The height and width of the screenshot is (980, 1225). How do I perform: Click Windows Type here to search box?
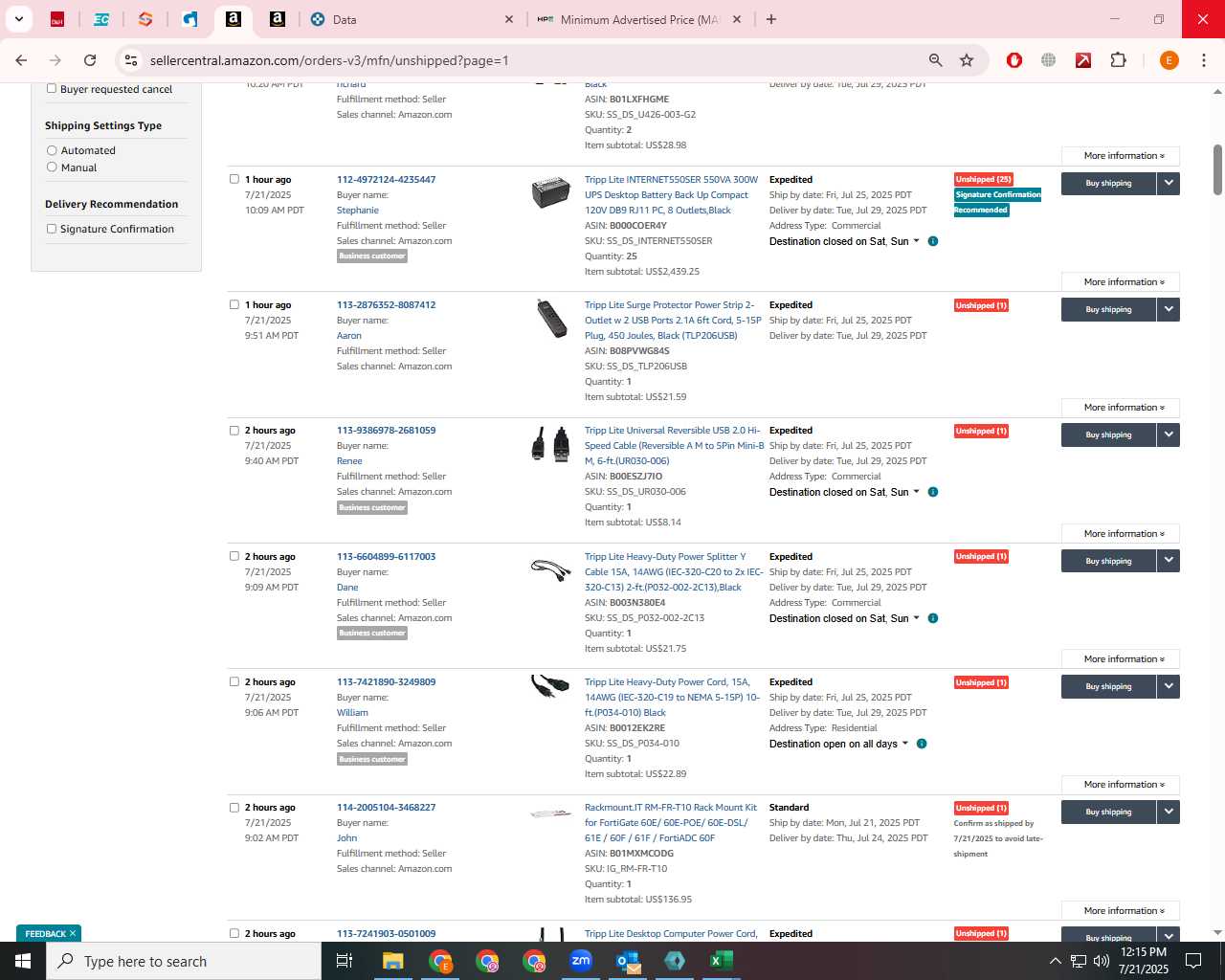pos(184,961)
